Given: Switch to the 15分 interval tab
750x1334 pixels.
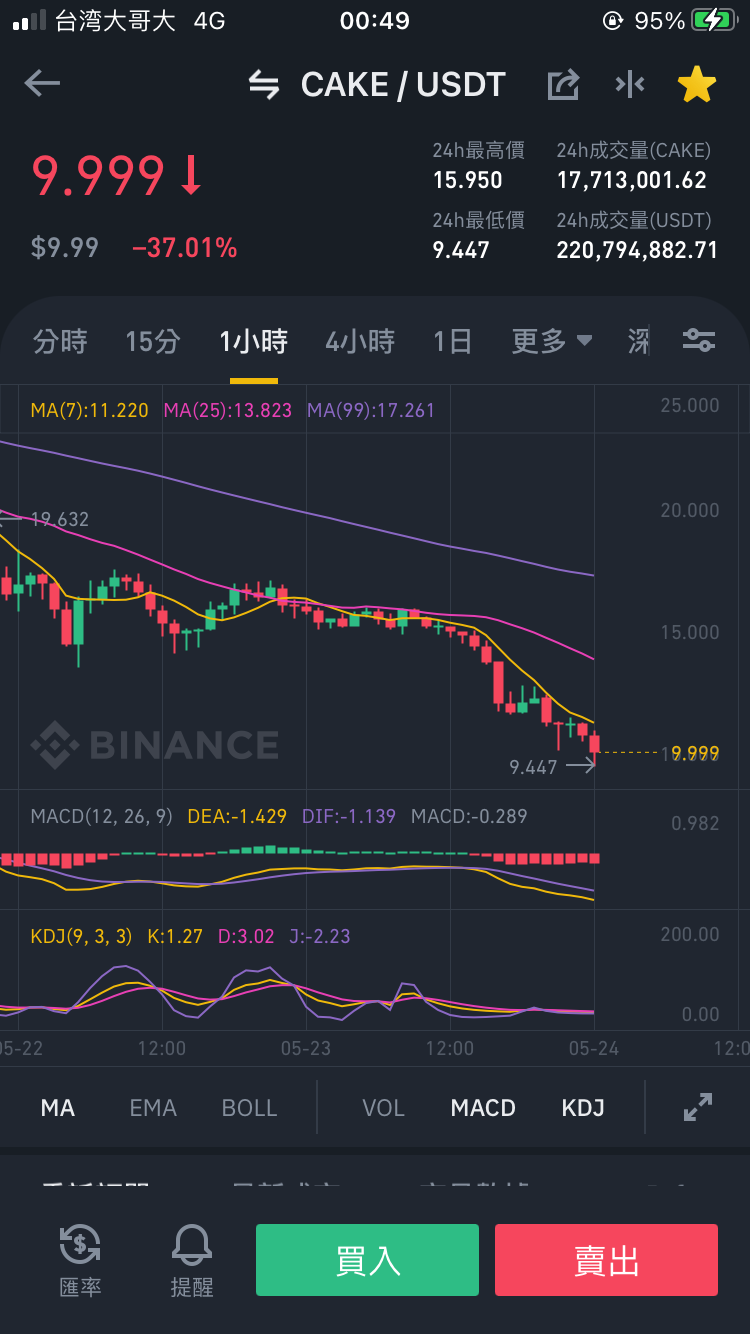Looking at the screenshot, I should 153,341.
